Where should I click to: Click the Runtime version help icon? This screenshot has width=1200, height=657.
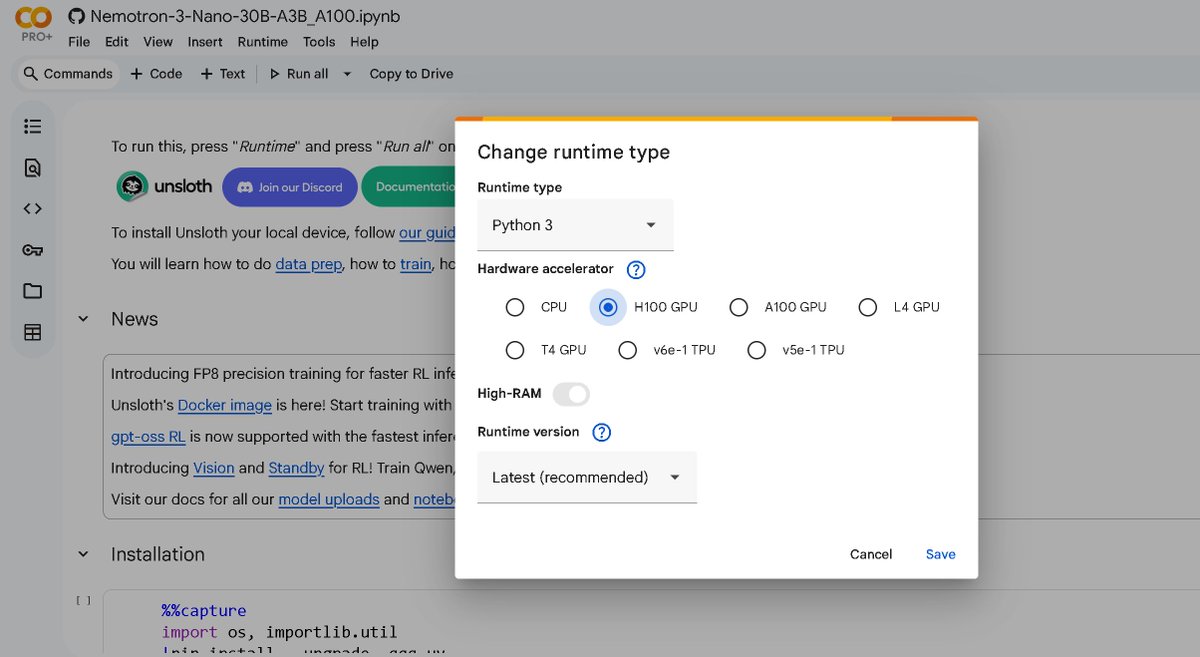click(x=601, y=432)
